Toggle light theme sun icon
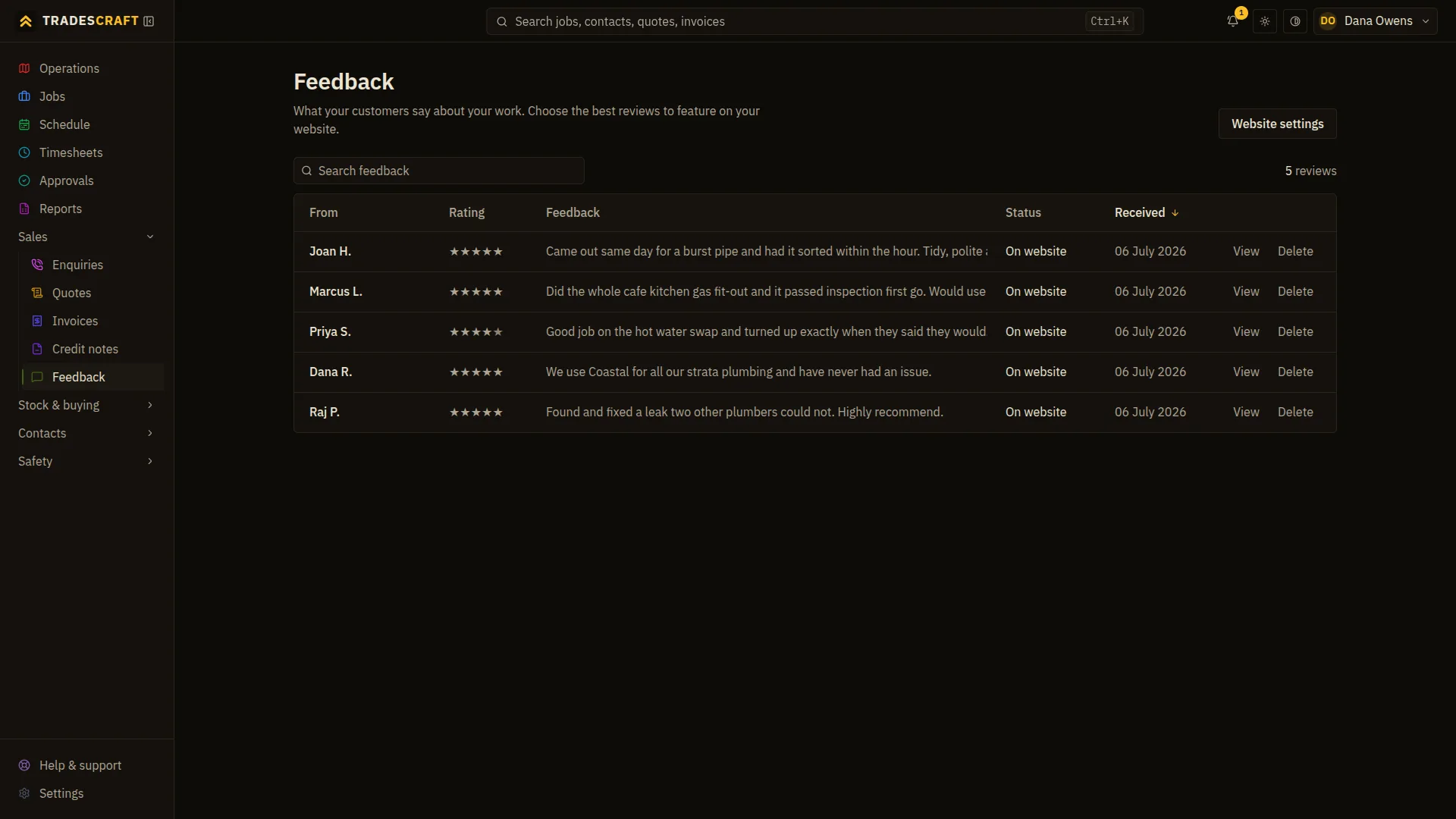1456x819 pixels. [1265, 21]
